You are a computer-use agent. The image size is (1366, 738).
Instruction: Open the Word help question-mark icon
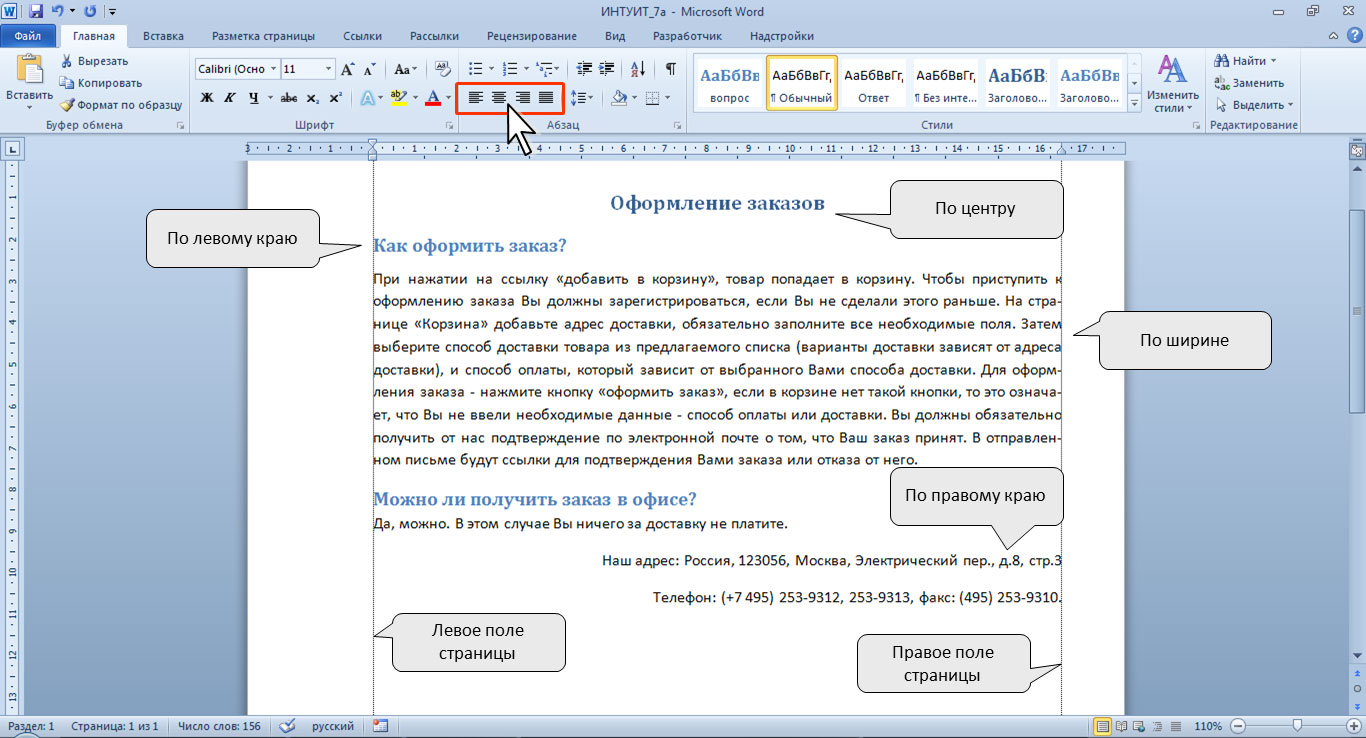(1354, 36)
